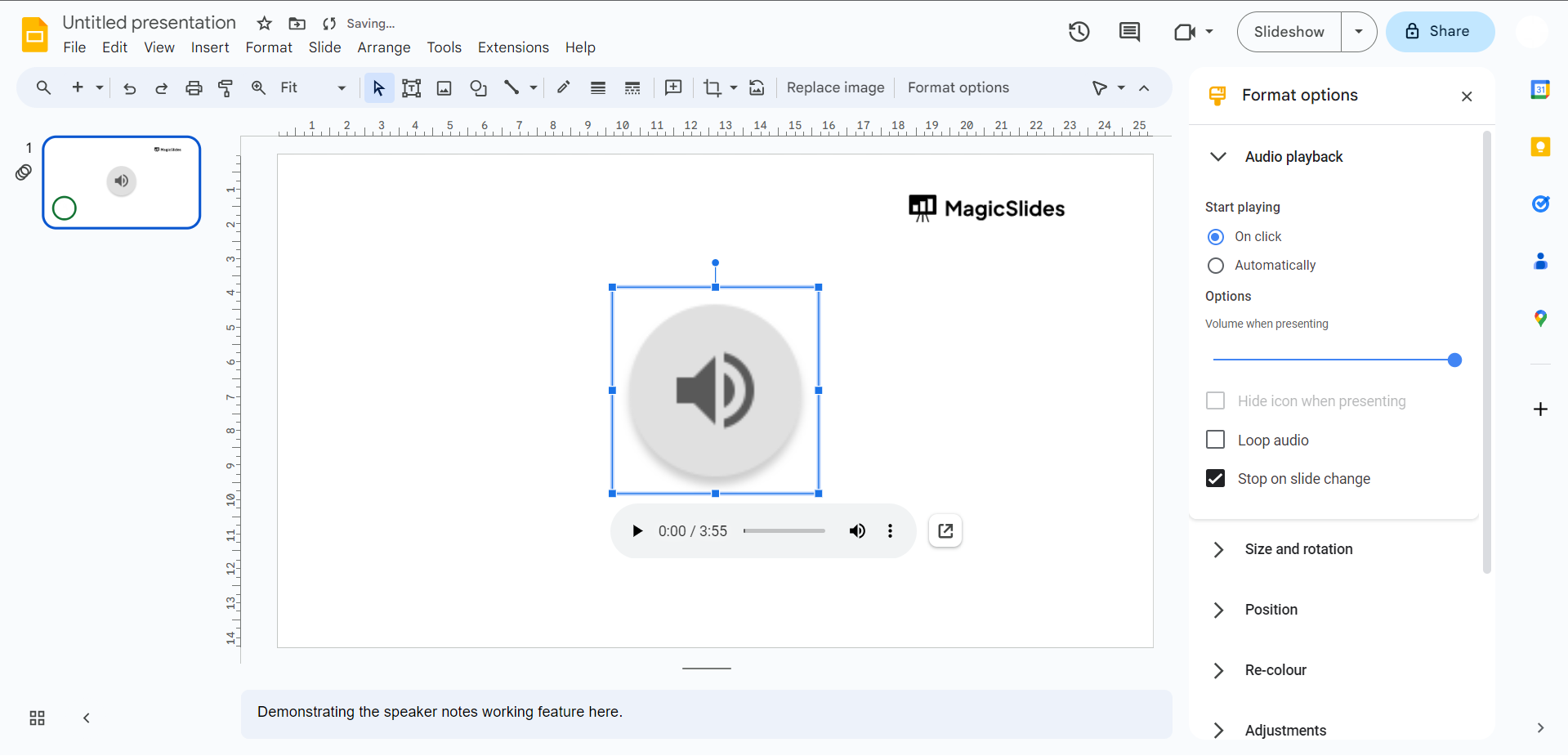
Task: Click the open audio in new tab icon
Action: 945,531
